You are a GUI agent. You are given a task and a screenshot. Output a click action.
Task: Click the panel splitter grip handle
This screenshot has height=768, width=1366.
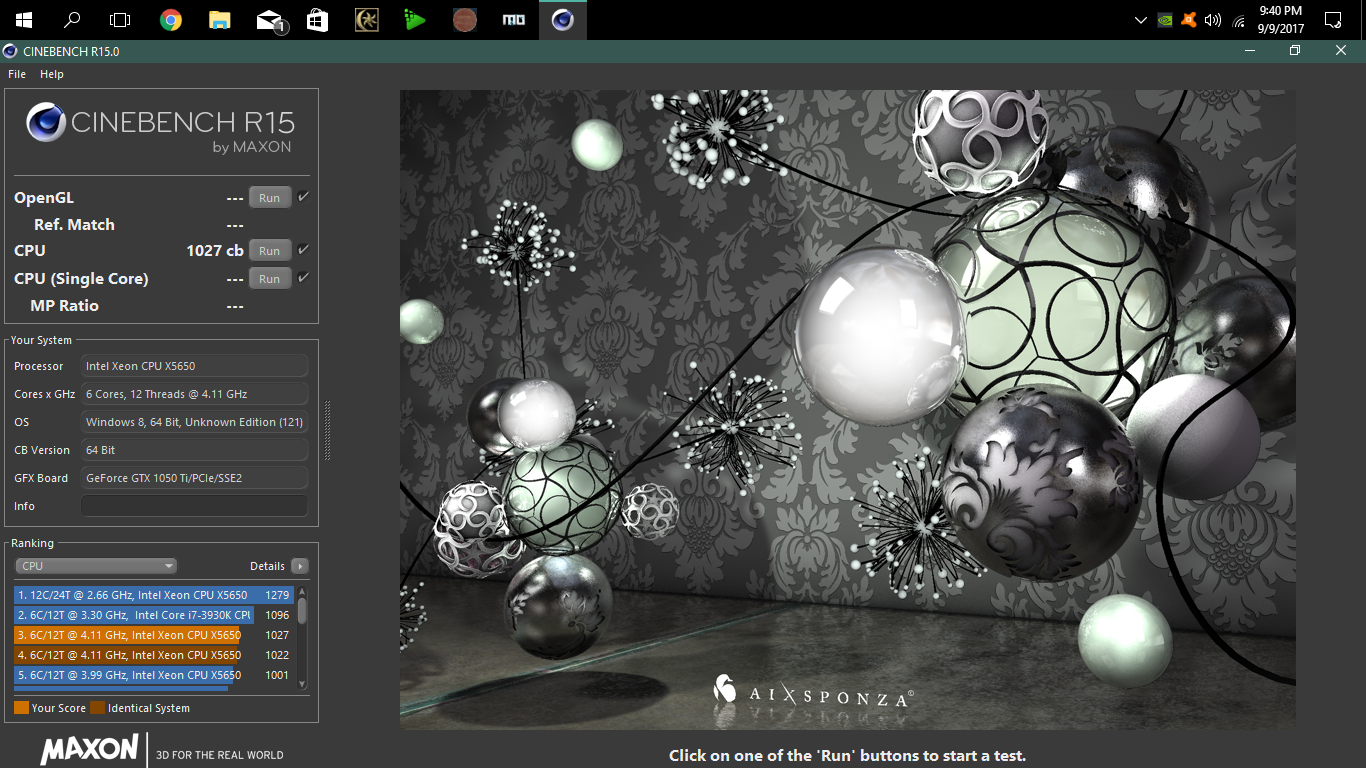pos(327,430)
